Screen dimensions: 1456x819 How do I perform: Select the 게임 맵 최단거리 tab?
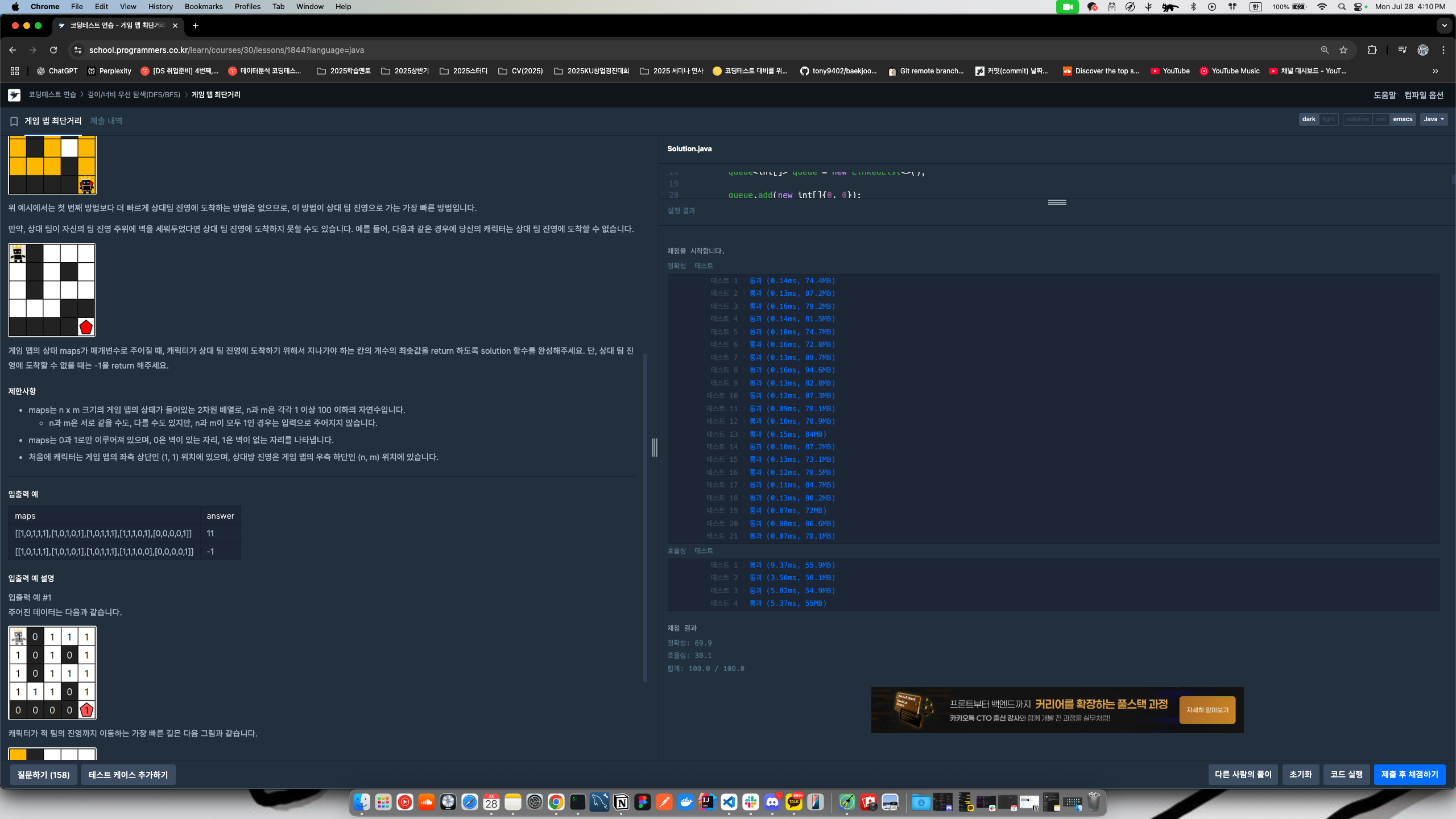(53, 121)
